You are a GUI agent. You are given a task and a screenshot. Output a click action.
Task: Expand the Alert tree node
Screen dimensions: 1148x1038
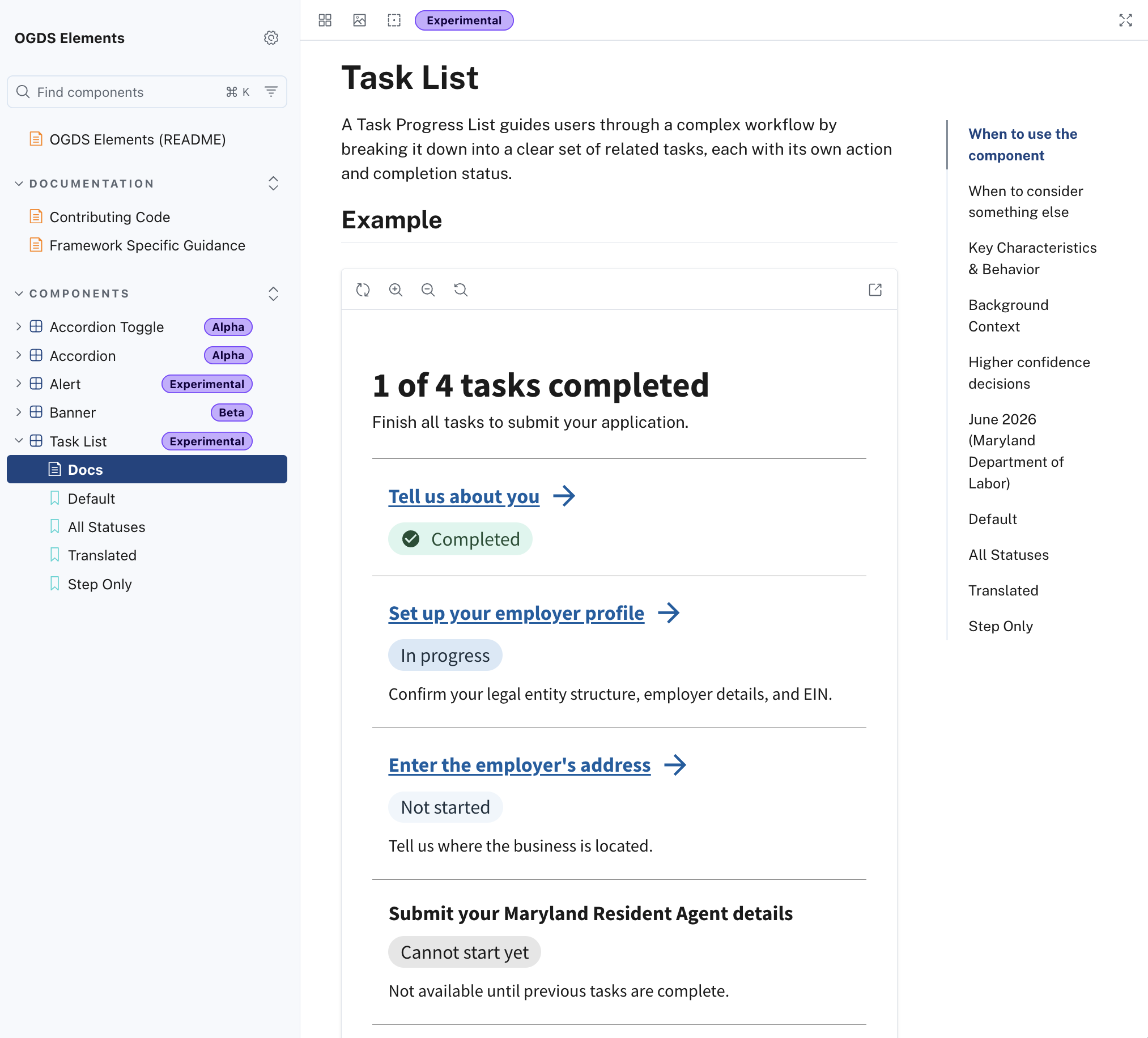pos(19,383)
